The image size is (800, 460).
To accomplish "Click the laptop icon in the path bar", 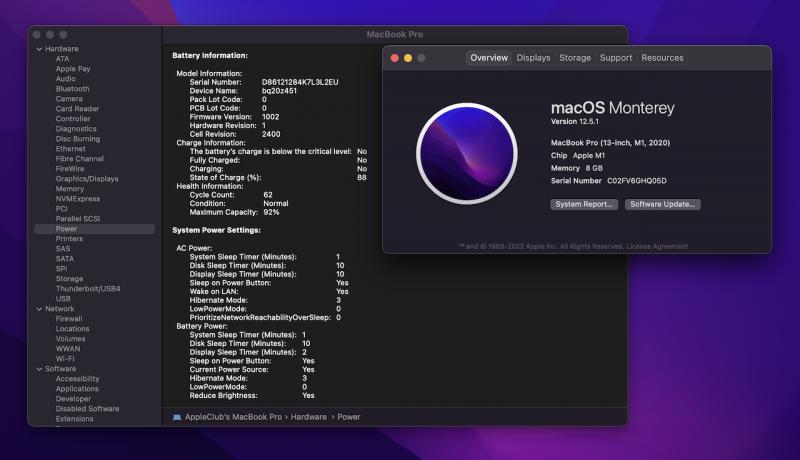I will click(x=177, y=417).
